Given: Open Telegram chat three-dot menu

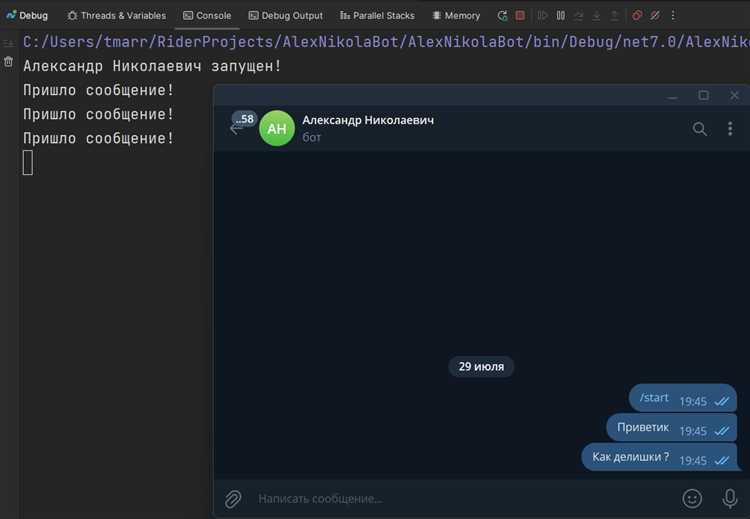Looking at the screenshot, I should (730, 128).
